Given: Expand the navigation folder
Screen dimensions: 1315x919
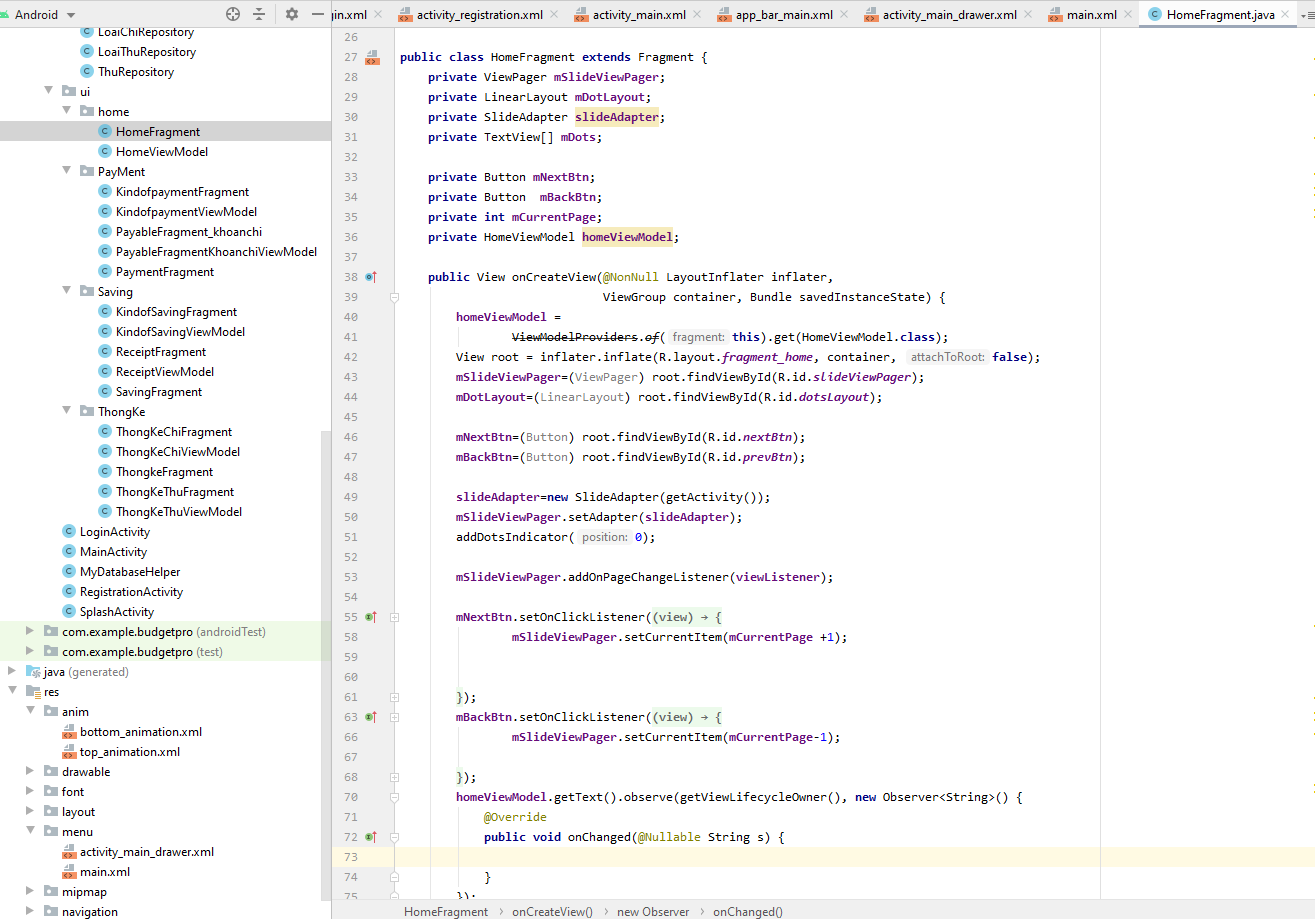Looking at the screenshot, I should click(x=31, y=911).
